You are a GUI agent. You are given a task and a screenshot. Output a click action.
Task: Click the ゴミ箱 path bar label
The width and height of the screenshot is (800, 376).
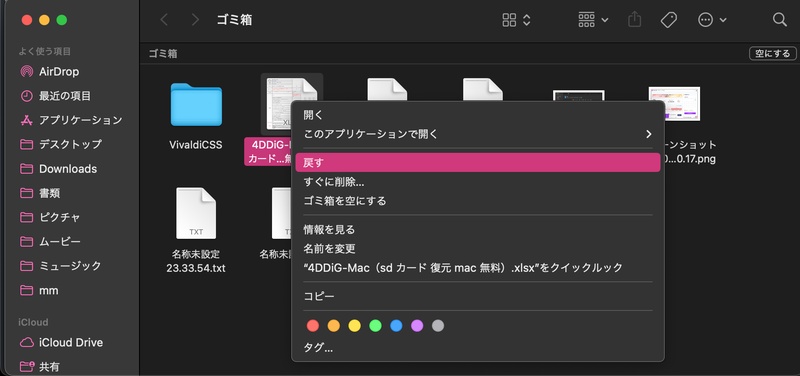coord(163,54)
